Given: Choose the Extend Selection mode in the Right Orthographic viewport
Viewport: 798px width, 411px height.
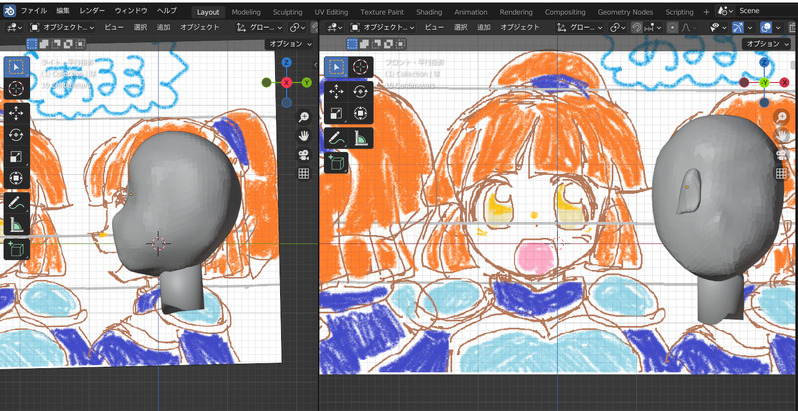Looking at the screenshot, I should [x=44, y=44].
